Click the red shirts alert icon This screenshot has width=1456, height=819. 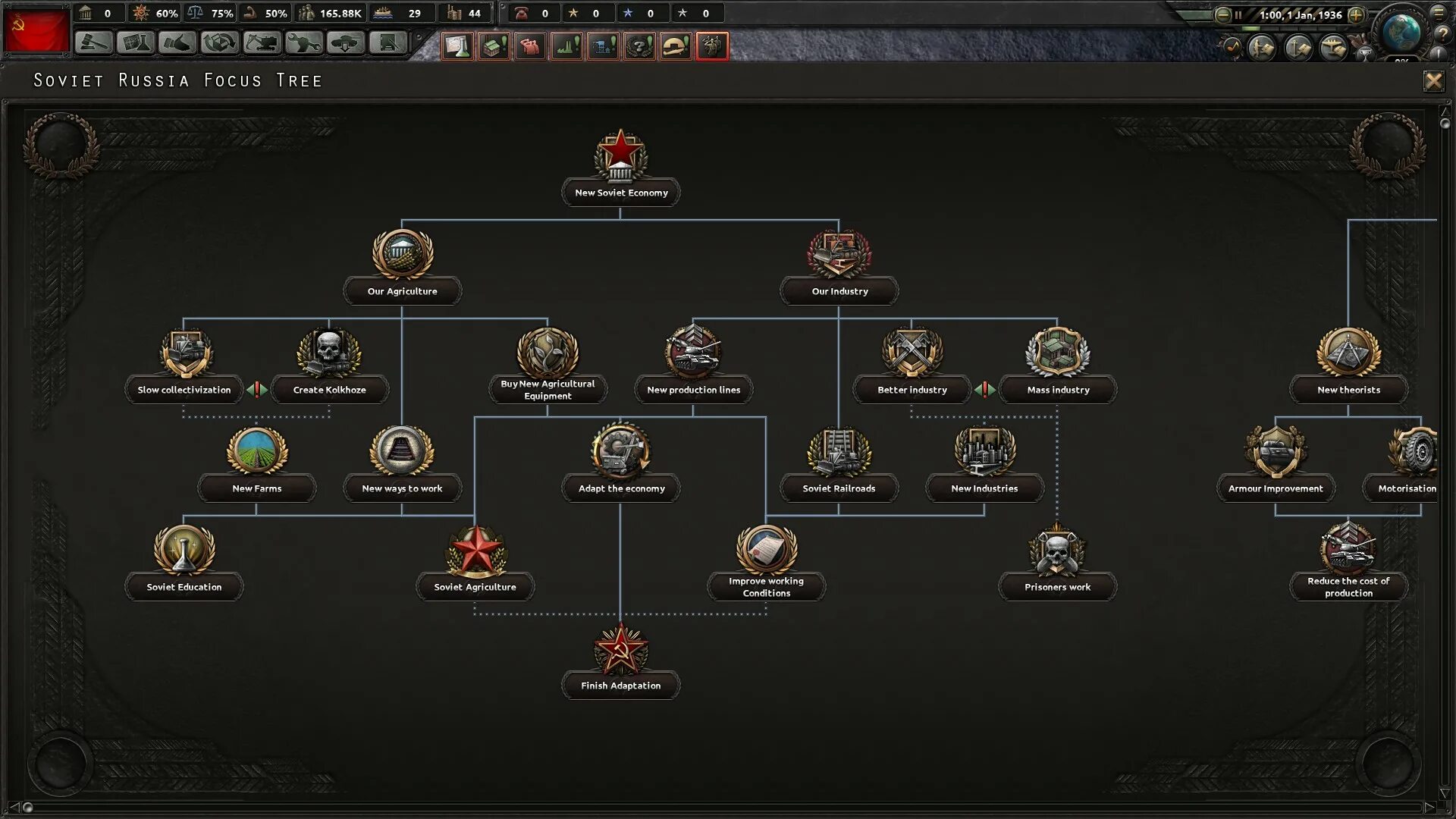tap(530, 46)
